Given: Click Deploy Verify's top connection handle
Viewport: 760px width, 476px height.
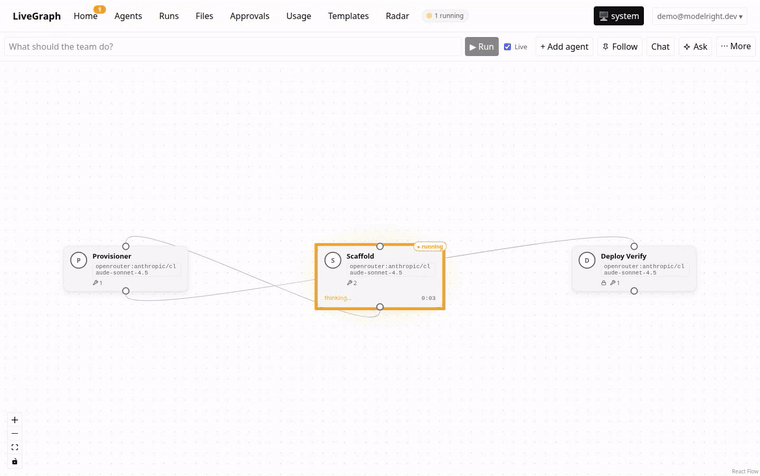Looking at the screenshot, I should tap(634, 246).
